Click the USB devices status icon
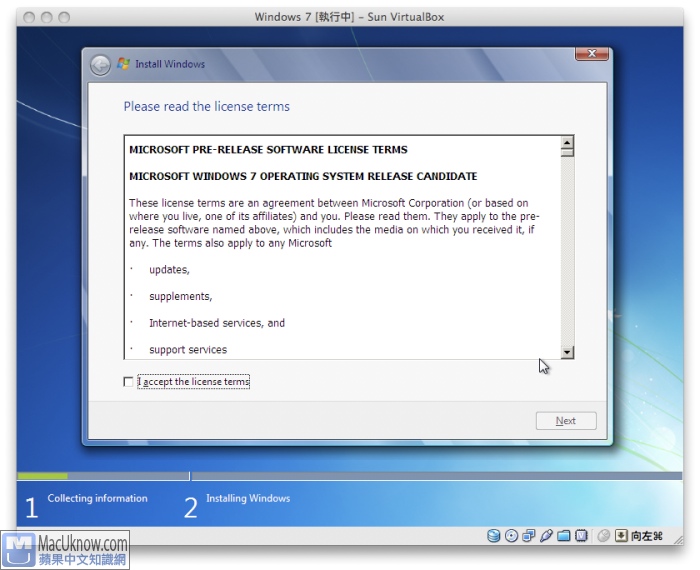This screenshot has height=570, width=700. 546,536
